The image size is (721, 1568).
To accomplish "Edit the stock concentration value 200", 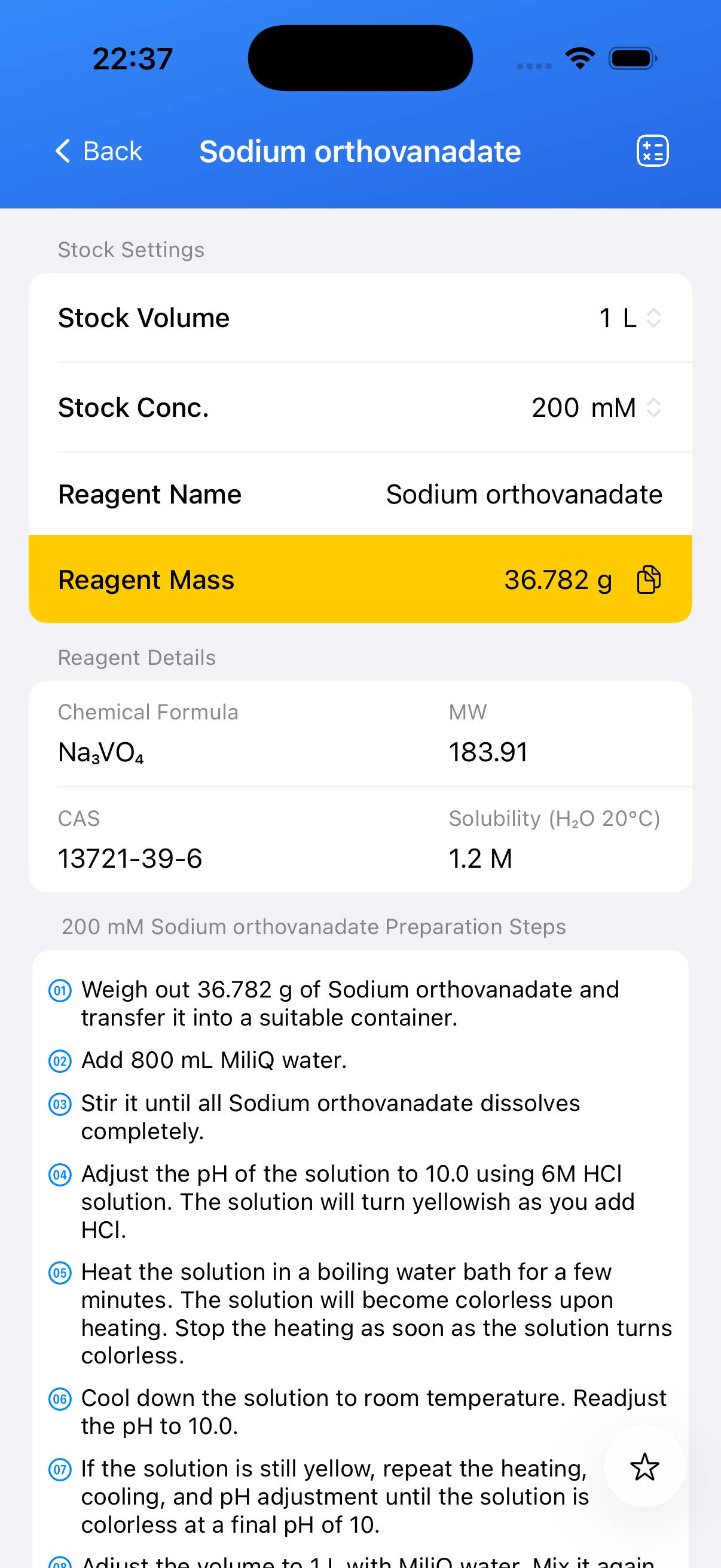I will coord(555,407).
